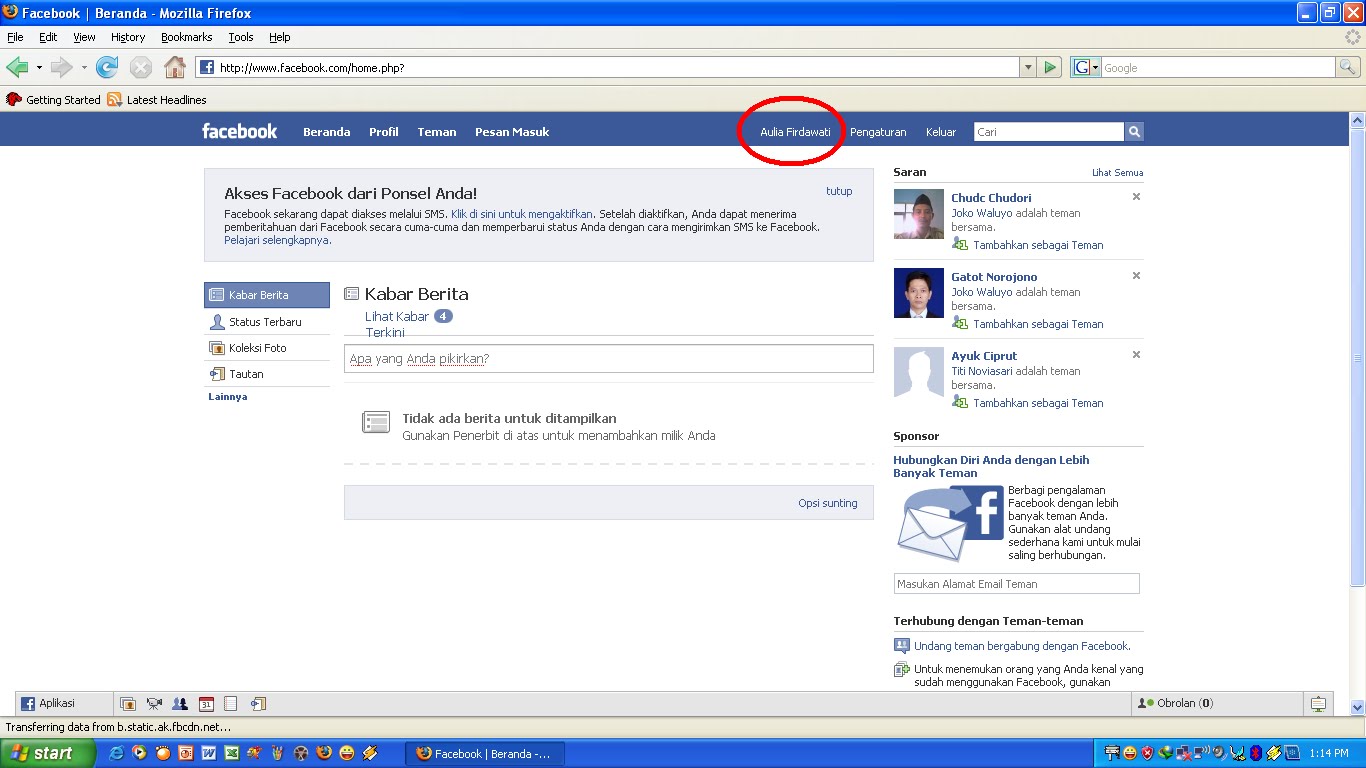Click the facebook logo in the blue bar
The width and height of the screenshot is (1366, 768).
[x=240, y=131]
